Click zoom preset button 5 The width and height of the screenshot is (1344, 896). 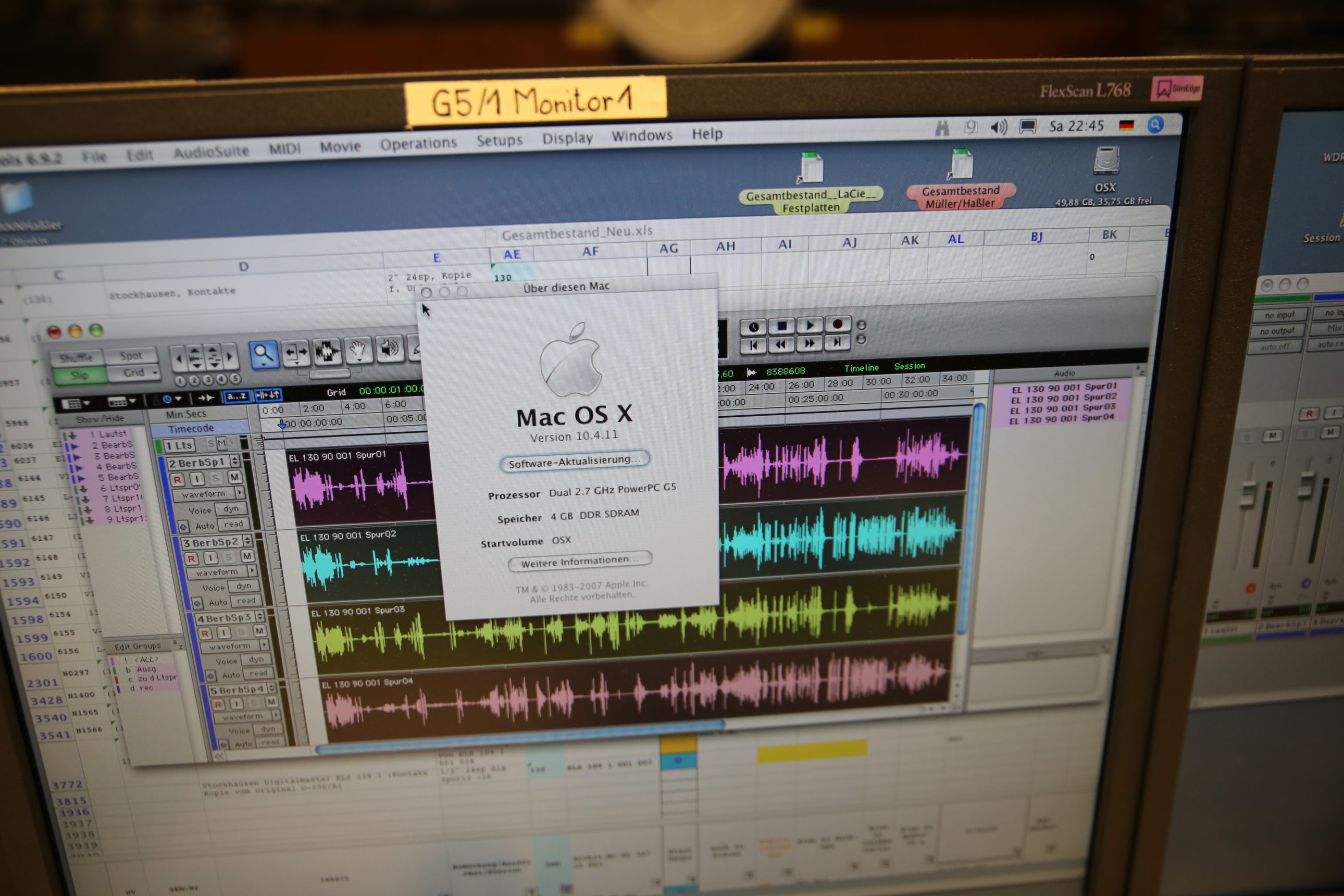[235, 378]
